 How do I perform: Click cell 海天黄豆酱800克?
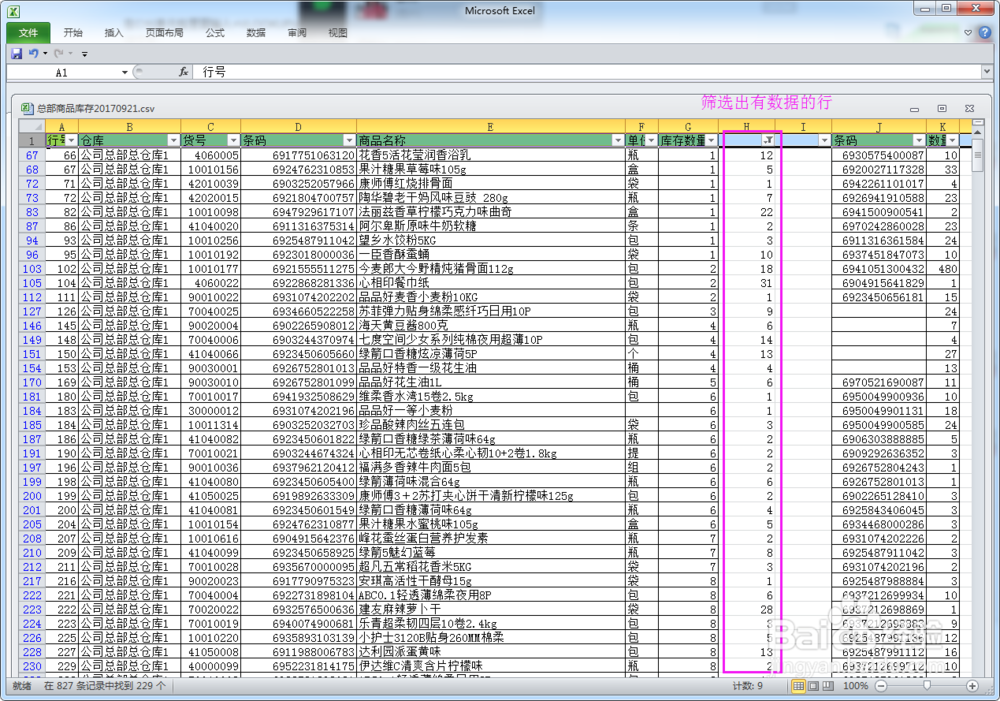tap(490, 325)
